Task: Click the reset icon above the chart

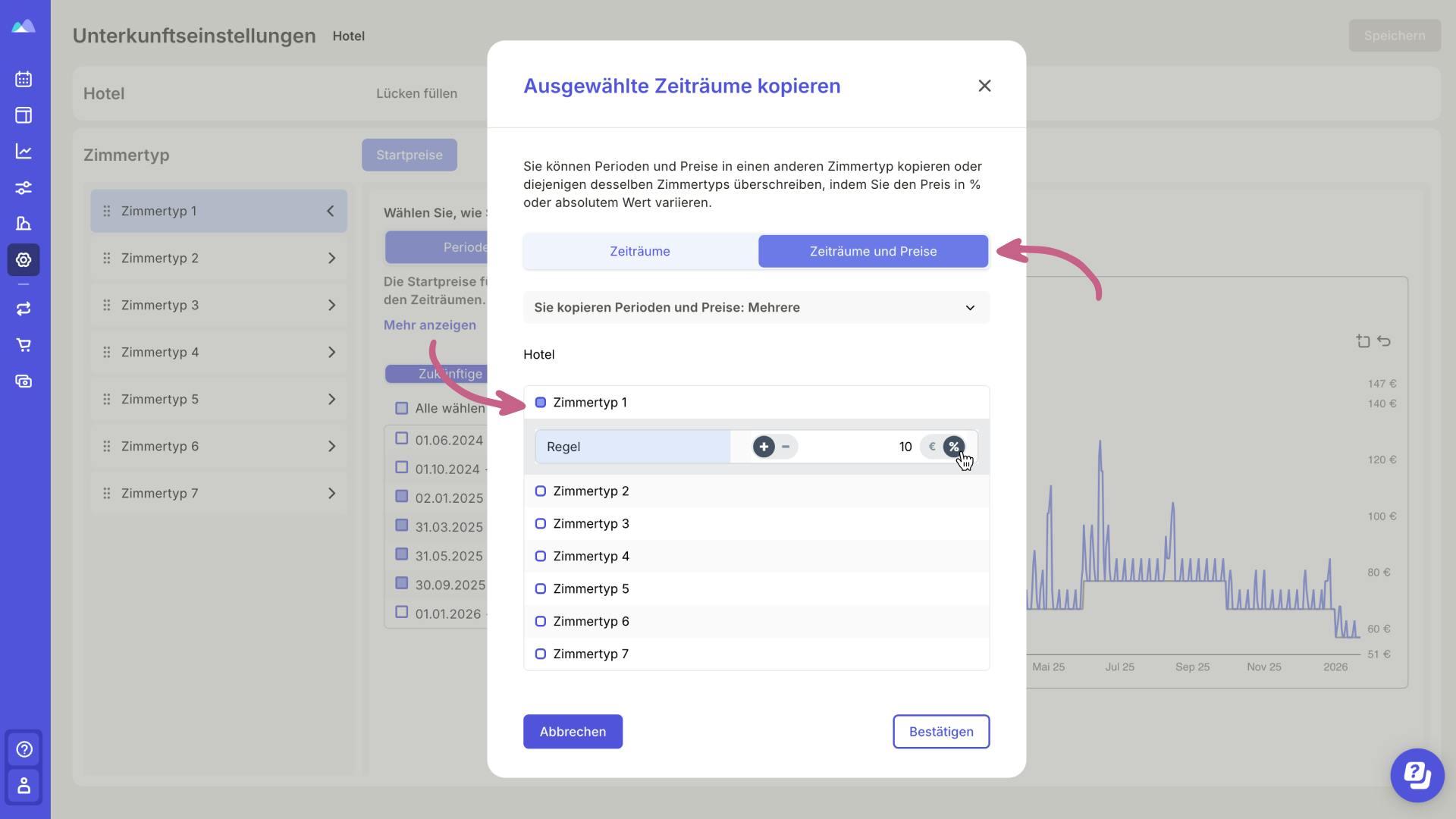Action: click(1363, 341)
